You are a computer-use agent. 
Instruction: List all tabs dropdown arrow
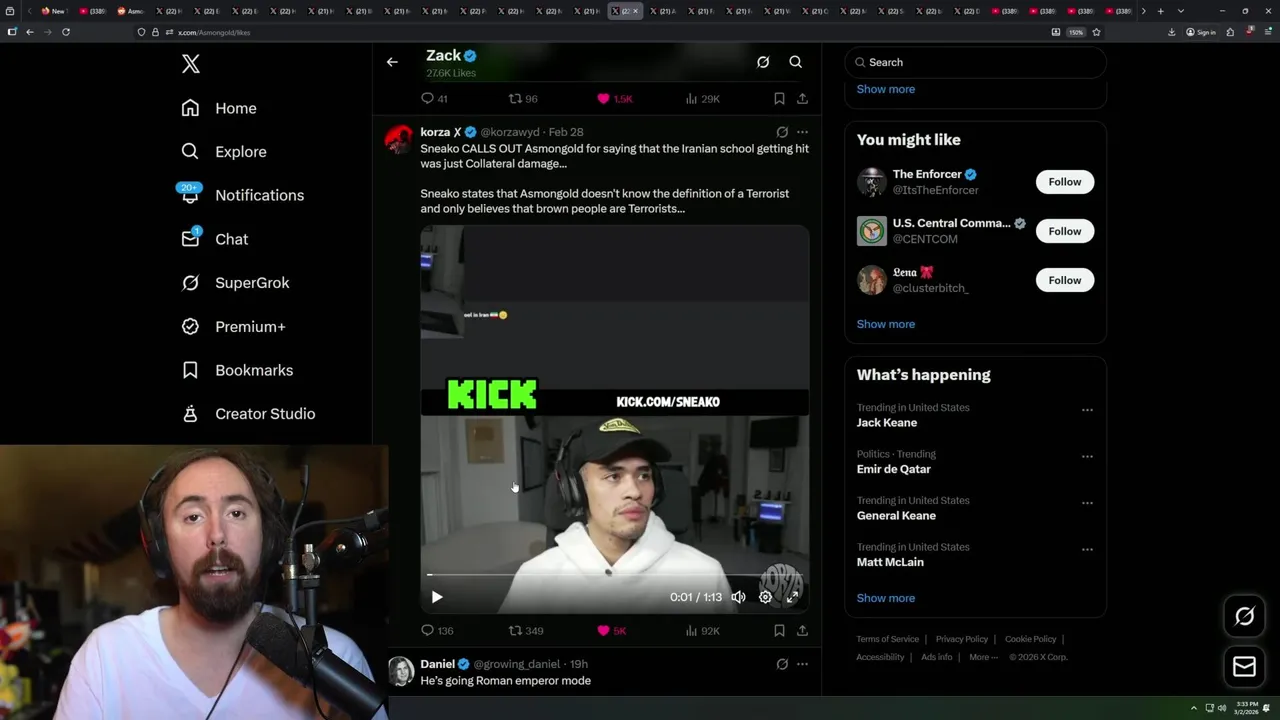1181,11
